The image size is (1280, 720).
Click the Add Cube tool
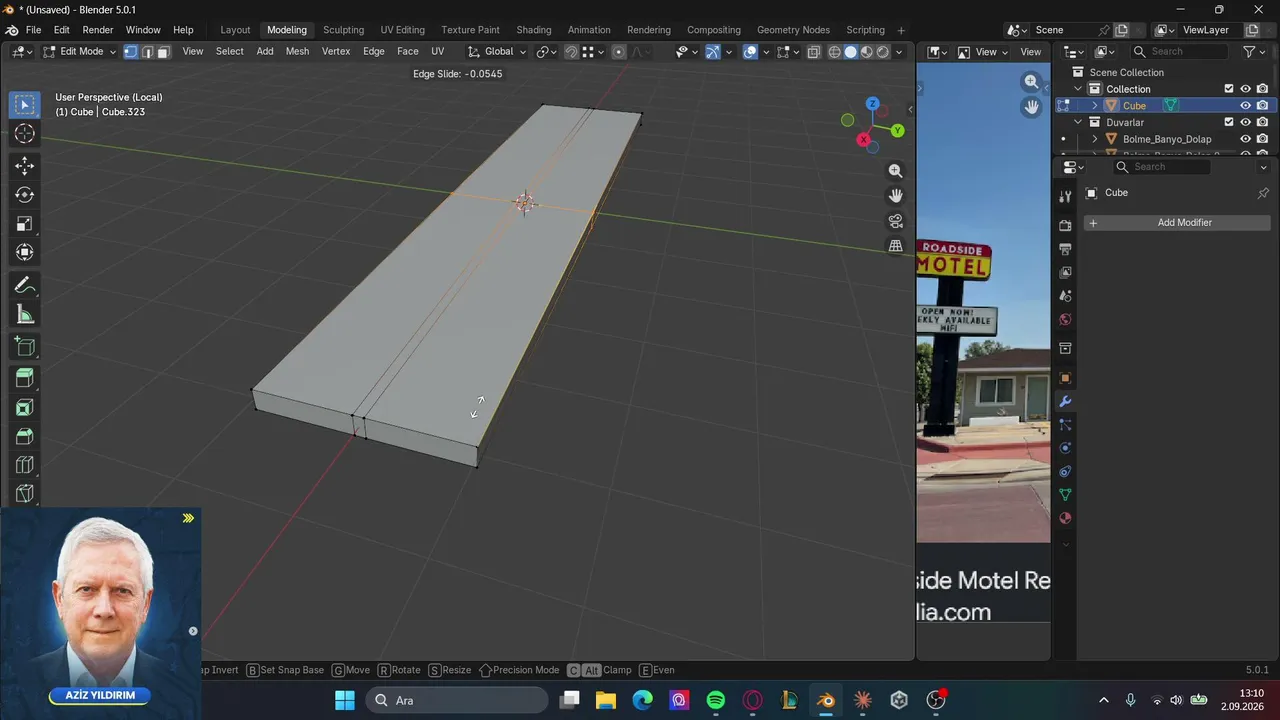(25, 347)
